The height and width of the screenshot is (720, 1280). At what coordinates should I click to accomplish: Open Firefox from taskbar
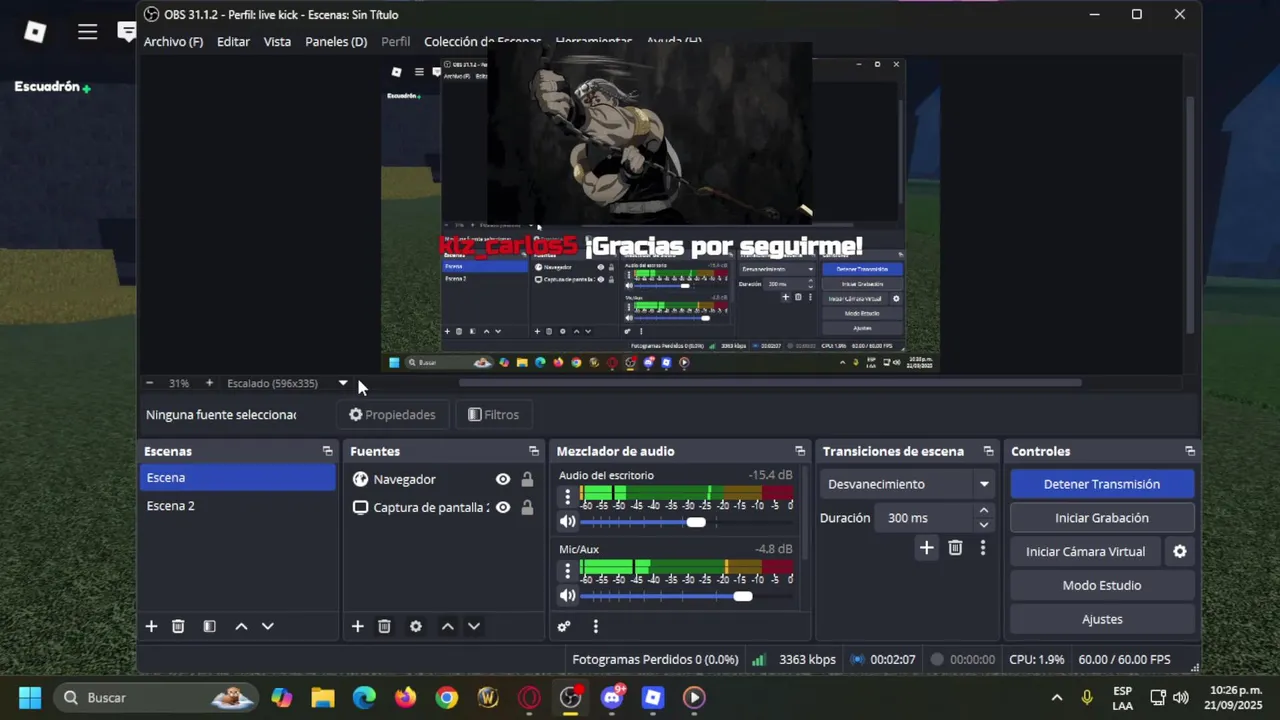click(405, 697)
